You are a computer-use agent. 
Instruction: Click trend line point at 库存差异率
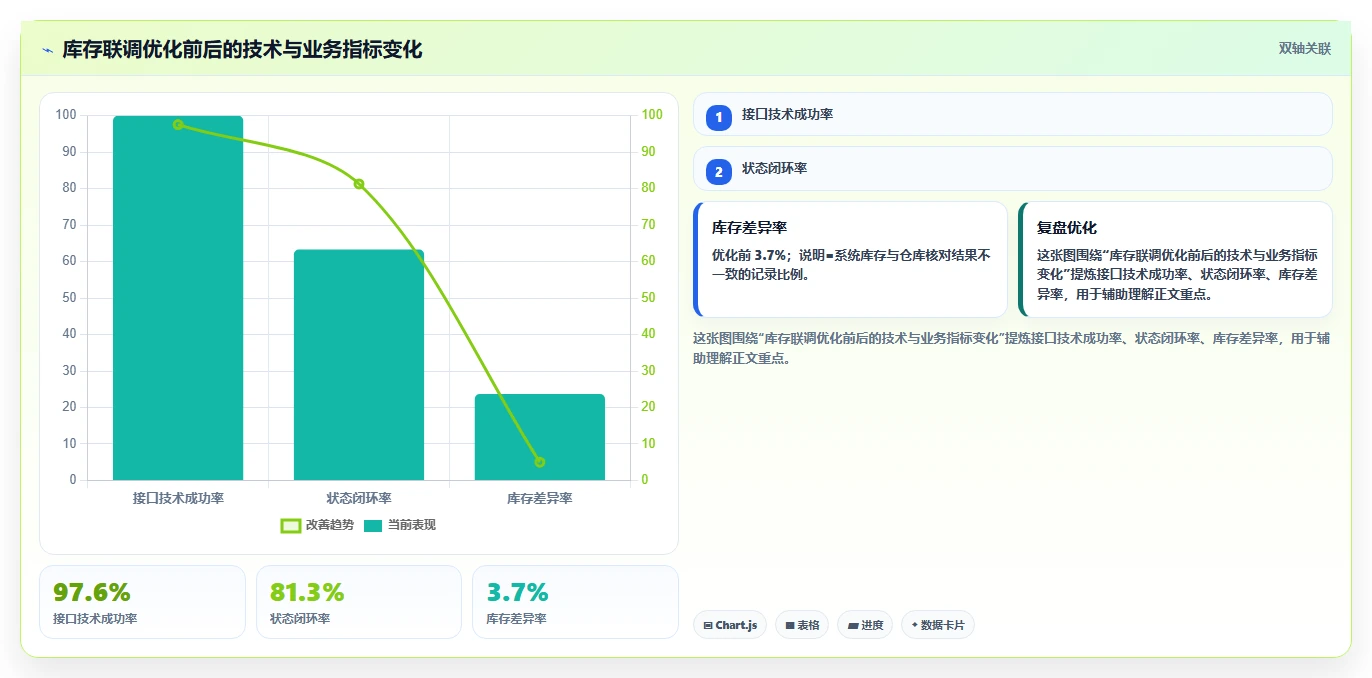(x=540, y=462)
